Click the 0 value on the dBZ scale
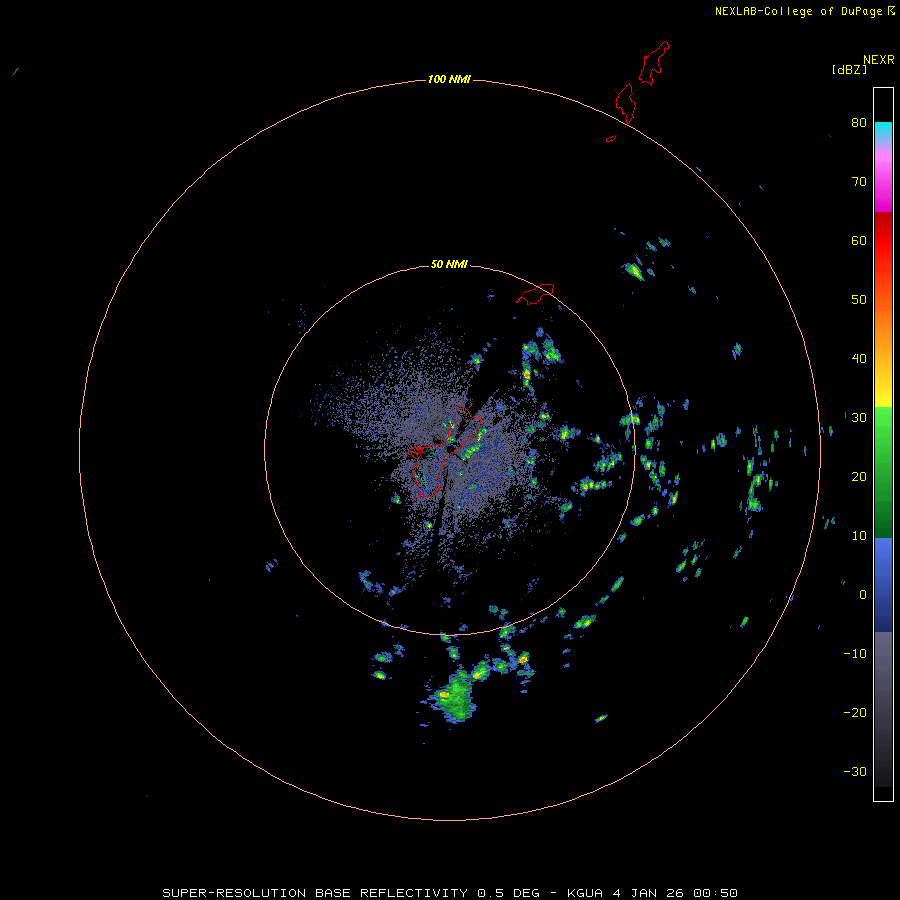 point(863,595)
